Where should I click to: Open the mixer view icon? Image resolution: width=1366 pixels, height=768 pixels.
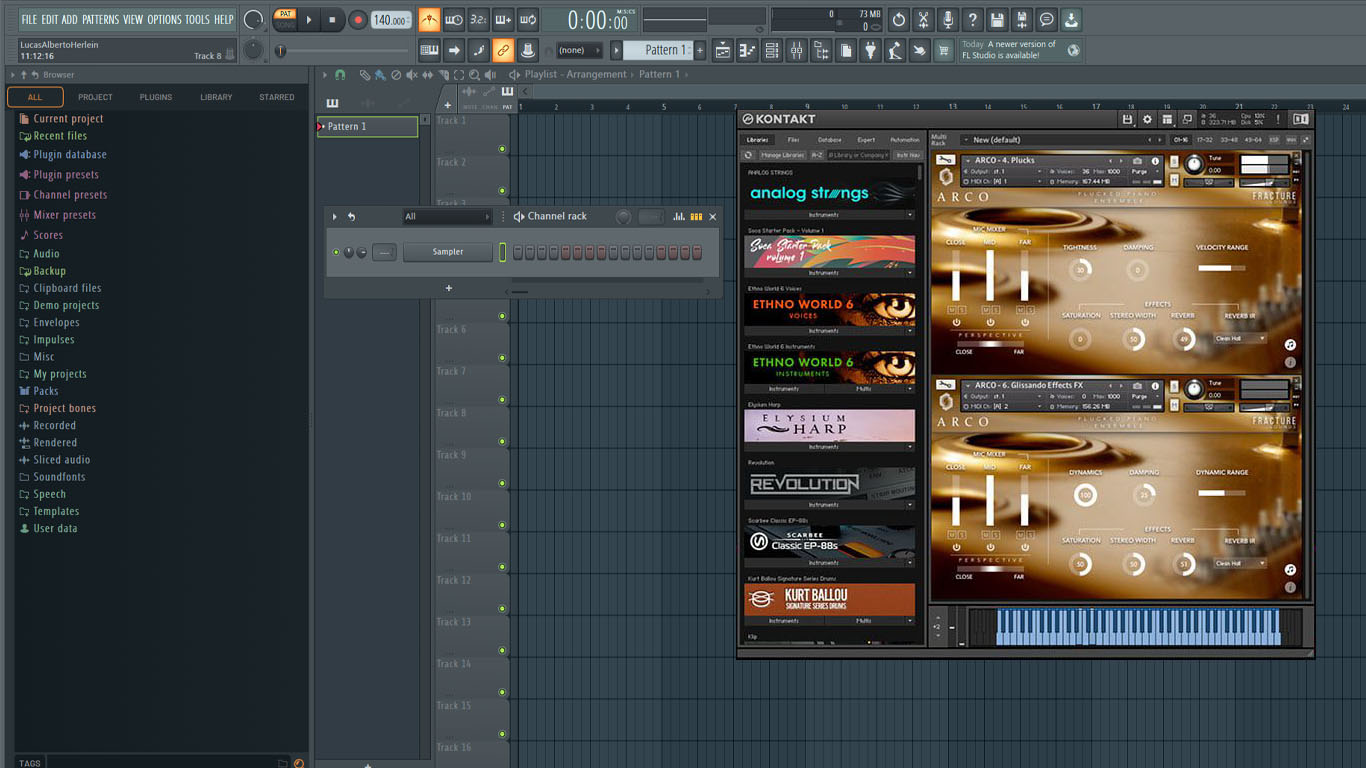(x=797, y=50)
